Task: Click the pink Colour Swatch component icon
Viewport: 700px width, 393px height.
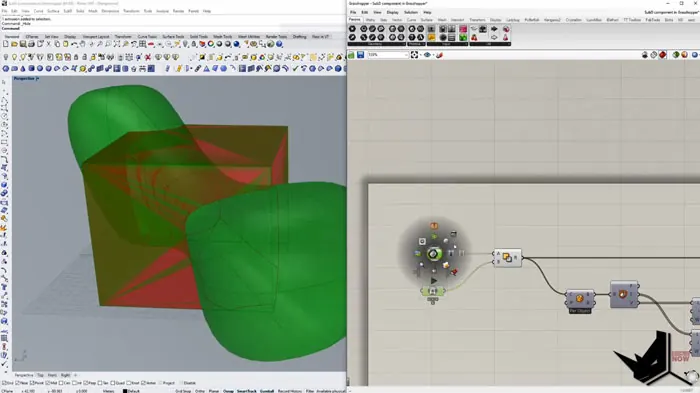Action: (463, 29)
